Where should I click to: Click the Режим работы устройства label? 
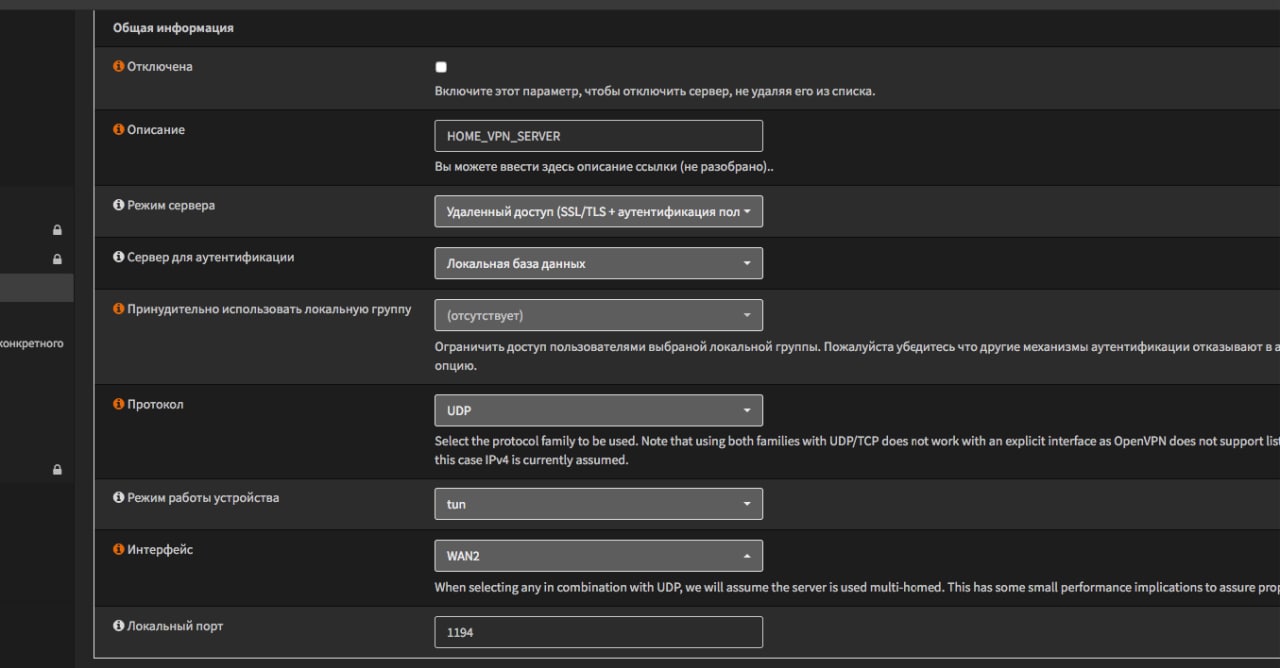click(x=203, y=498)
